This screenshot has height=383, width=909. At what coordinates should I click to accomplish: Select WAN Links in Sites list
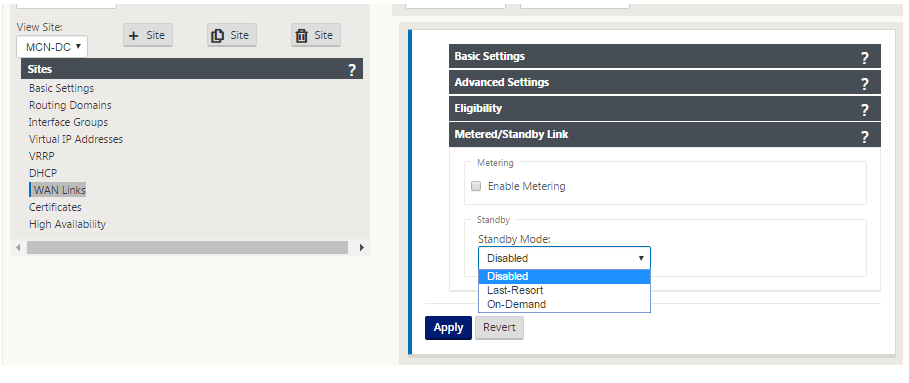59,190
